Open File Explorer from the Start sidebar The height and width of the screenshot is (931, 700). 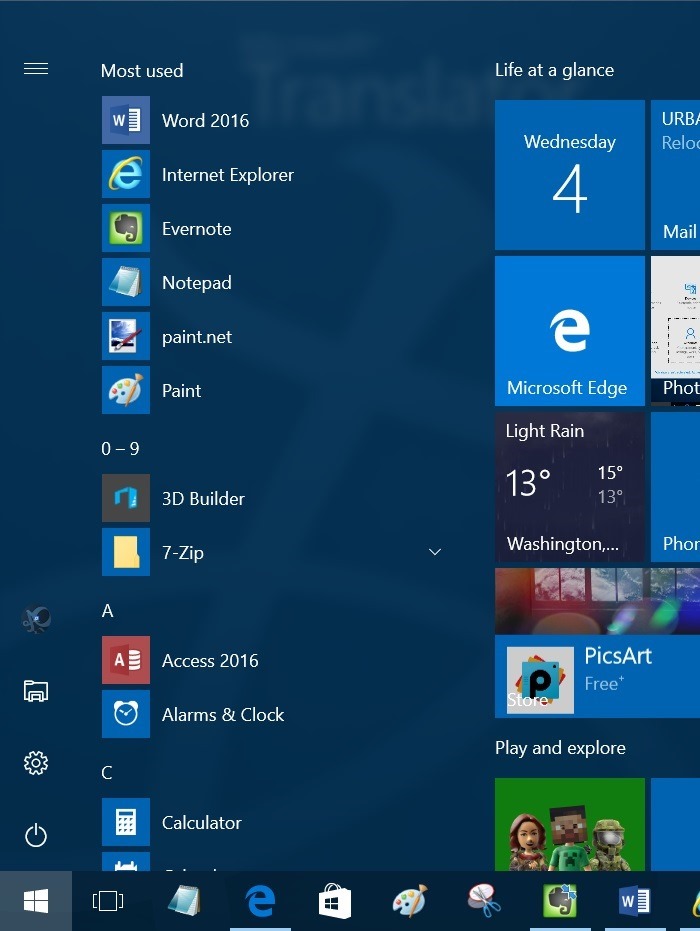[36, 691]
